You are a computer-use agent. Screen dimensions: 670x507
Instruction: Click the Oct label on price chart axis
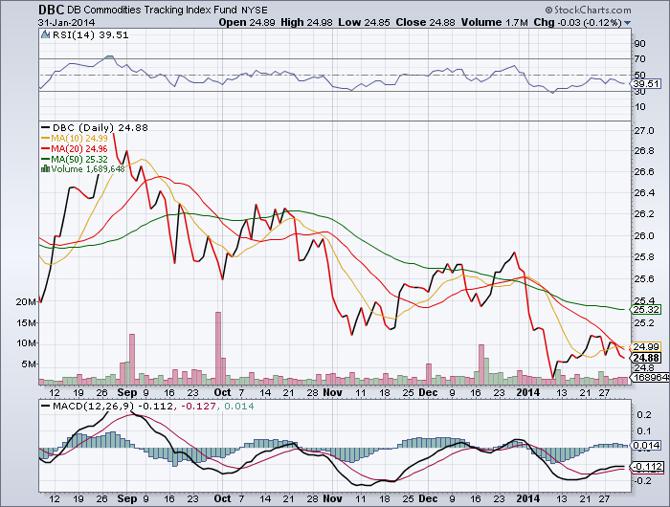click(x=222, y=393)
